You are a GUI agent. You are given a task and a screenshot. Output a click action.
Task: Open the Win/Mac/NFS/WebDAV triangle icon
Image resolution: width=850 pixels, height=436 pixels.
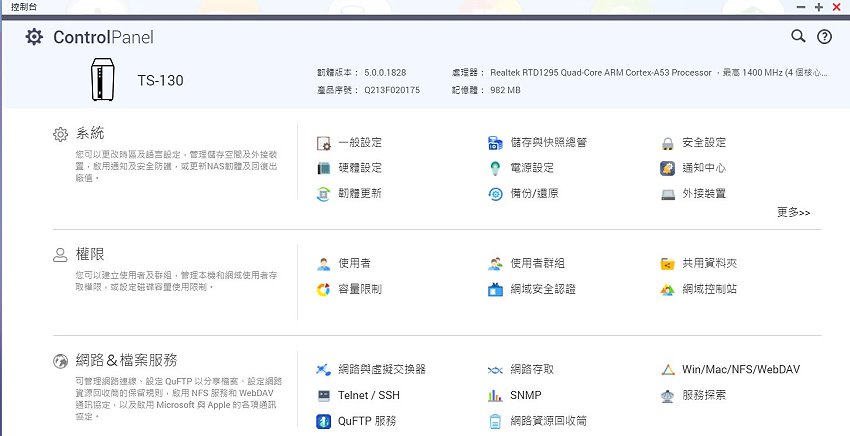pyautogui.click(x=667, y=370)
